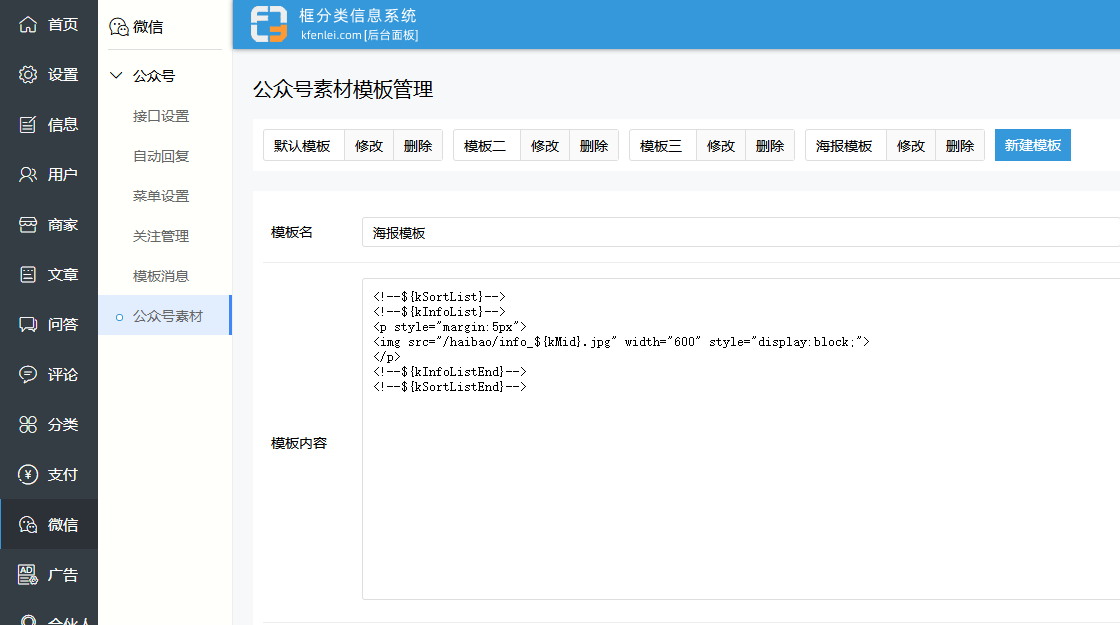Click the 广告 AD icon
Image resolution: width=1120 pixels, height=625 pixels.
[x=28, y=574]
